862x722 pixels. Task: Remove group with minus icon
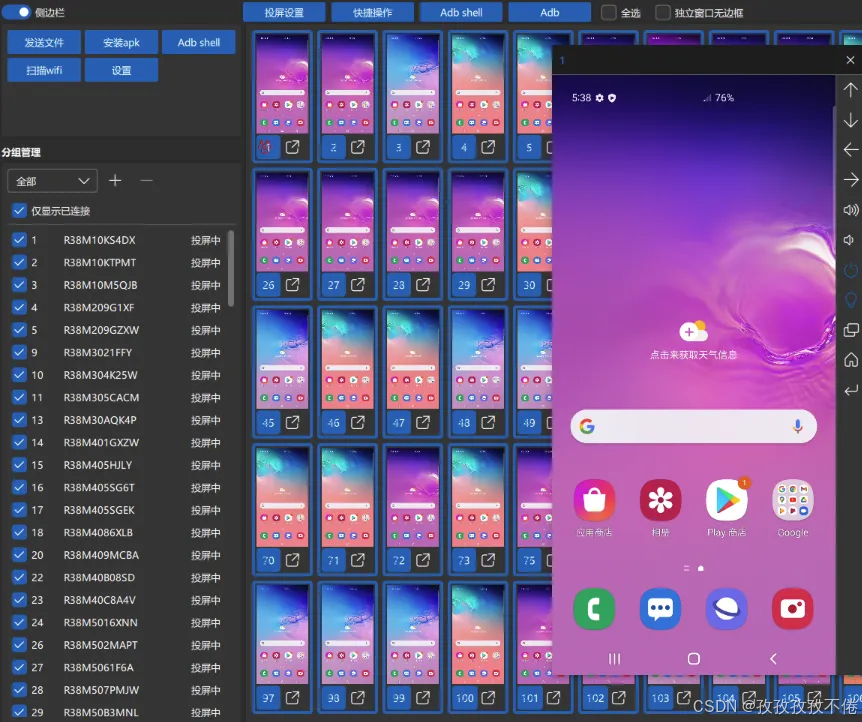[146, 180]
